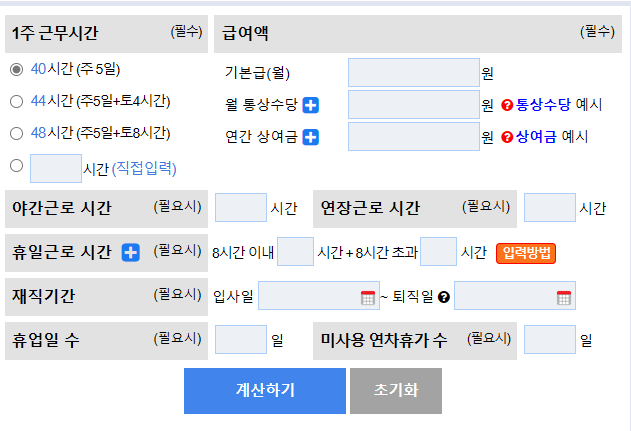Viewport: 631px width, 431px height.
Task: Open the 상여금 예시 link
Action: tap(552, 137)
